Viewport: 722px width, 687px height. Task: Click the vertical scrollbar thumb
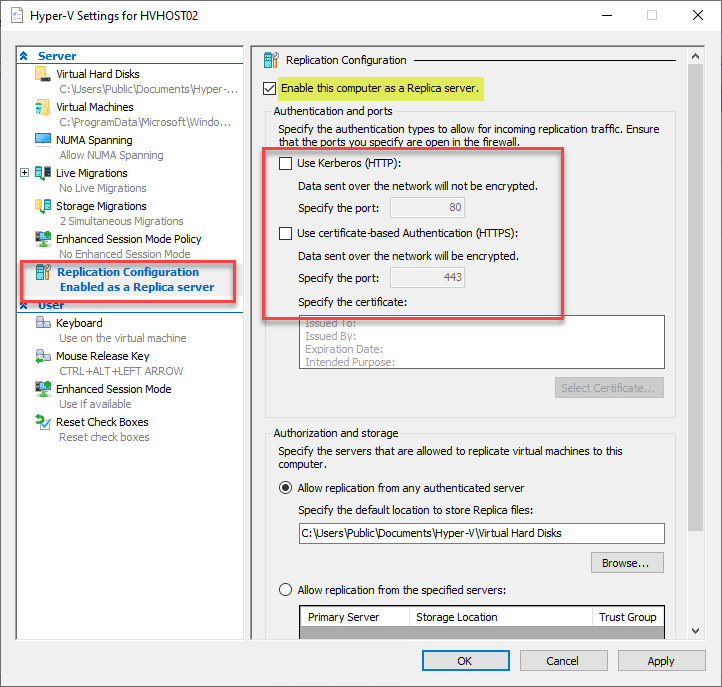pyautogui.click(x=695, y=297)
